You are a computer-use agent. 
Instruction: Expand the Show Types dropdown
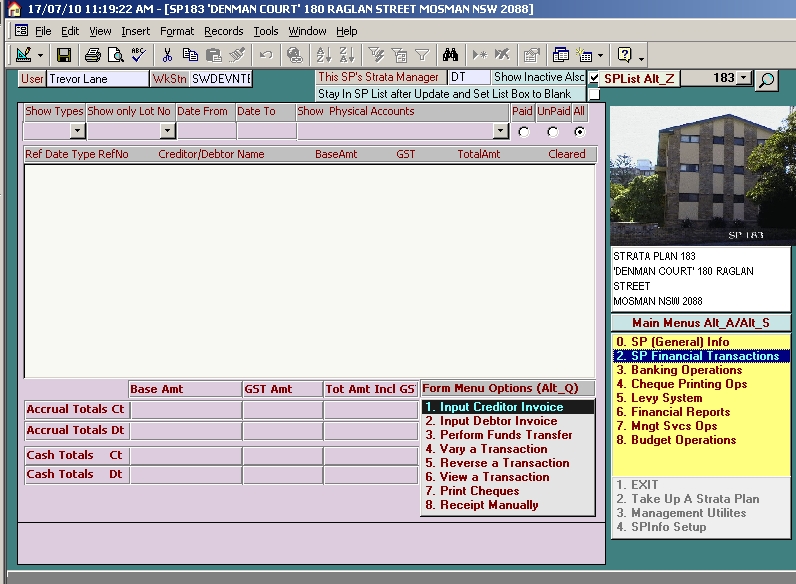pos(77,131)
